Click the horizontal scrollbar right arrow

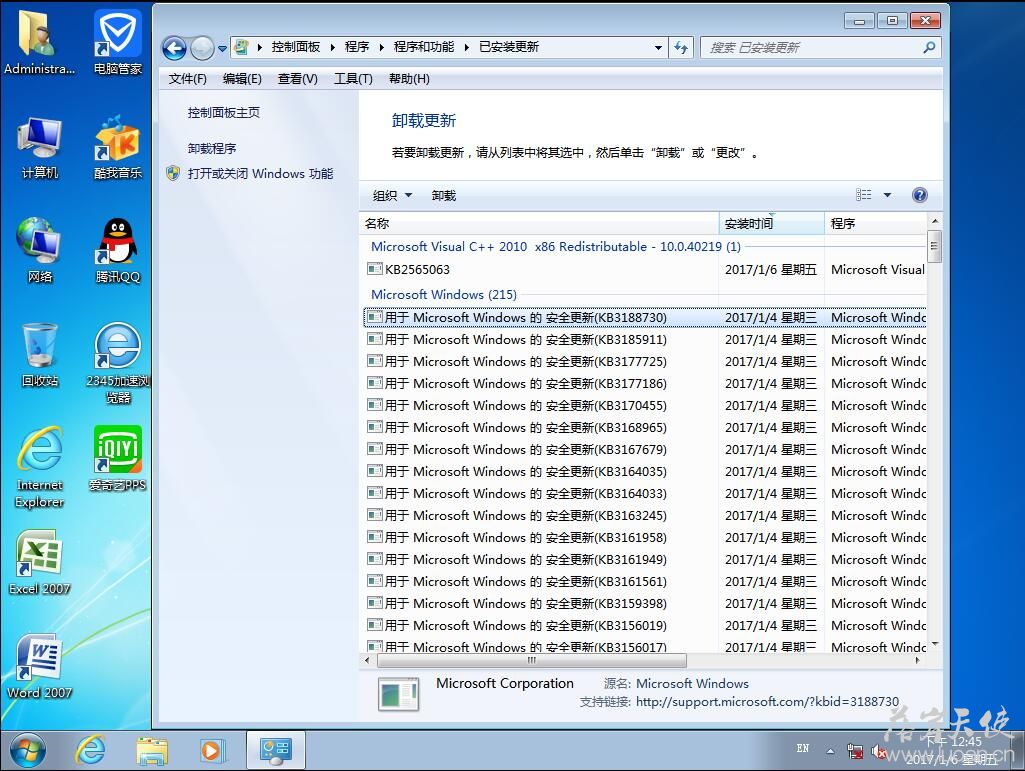(x=918, y=660)
